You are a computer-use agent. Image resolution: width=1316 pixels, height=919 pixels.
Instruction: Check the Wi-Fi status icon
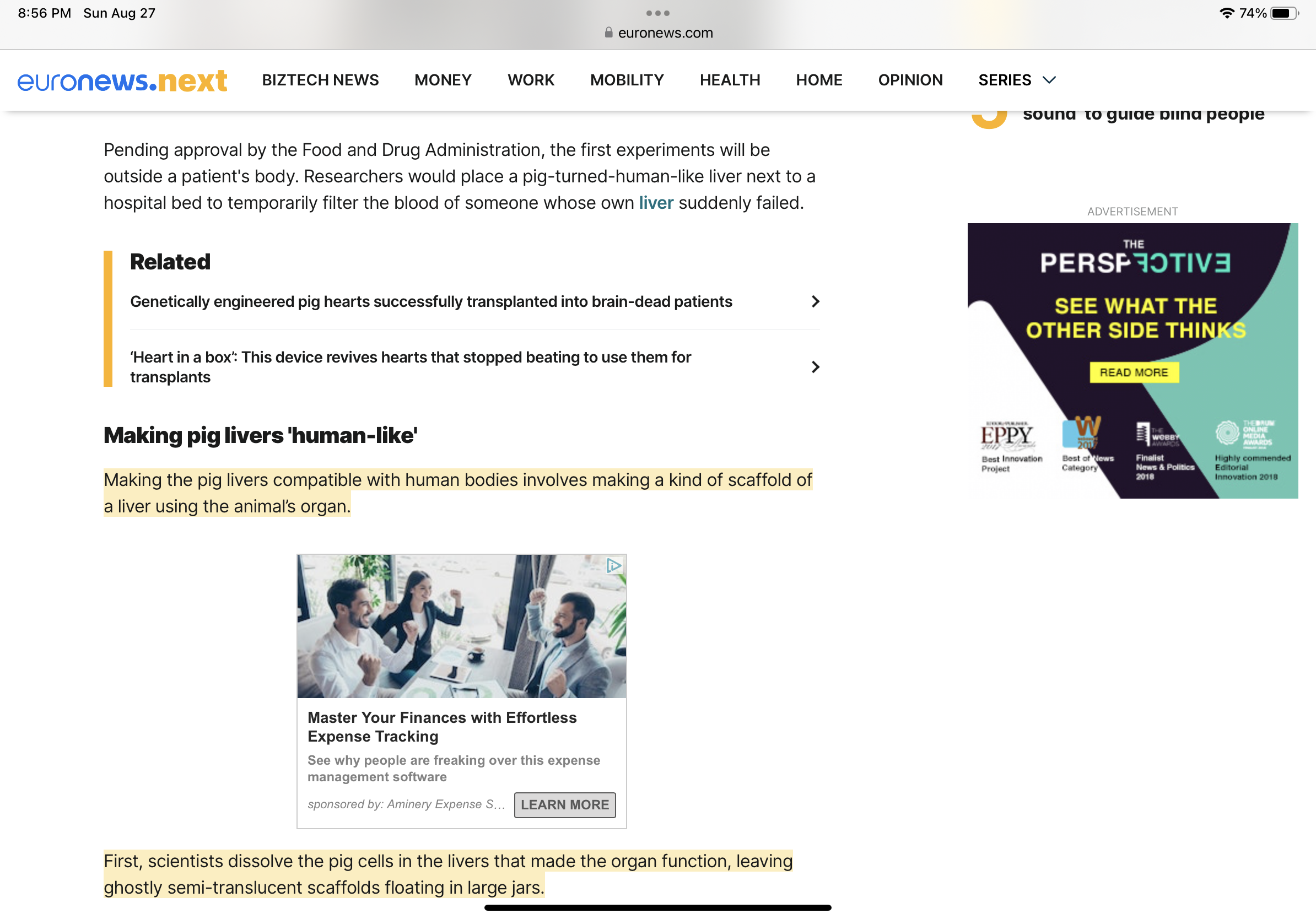(1227, 13)
